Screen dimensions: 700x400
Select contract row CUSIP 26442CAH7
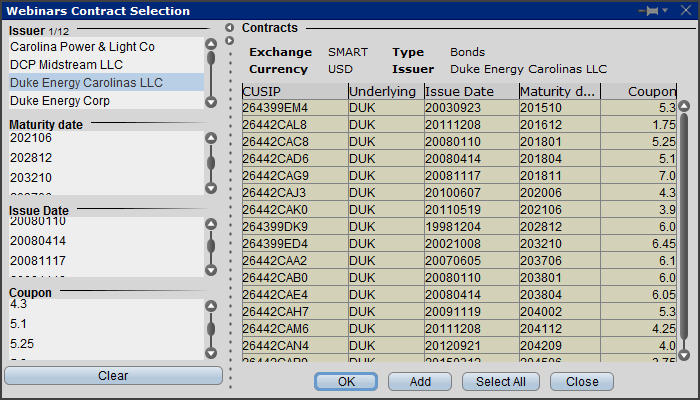(459, 312)
